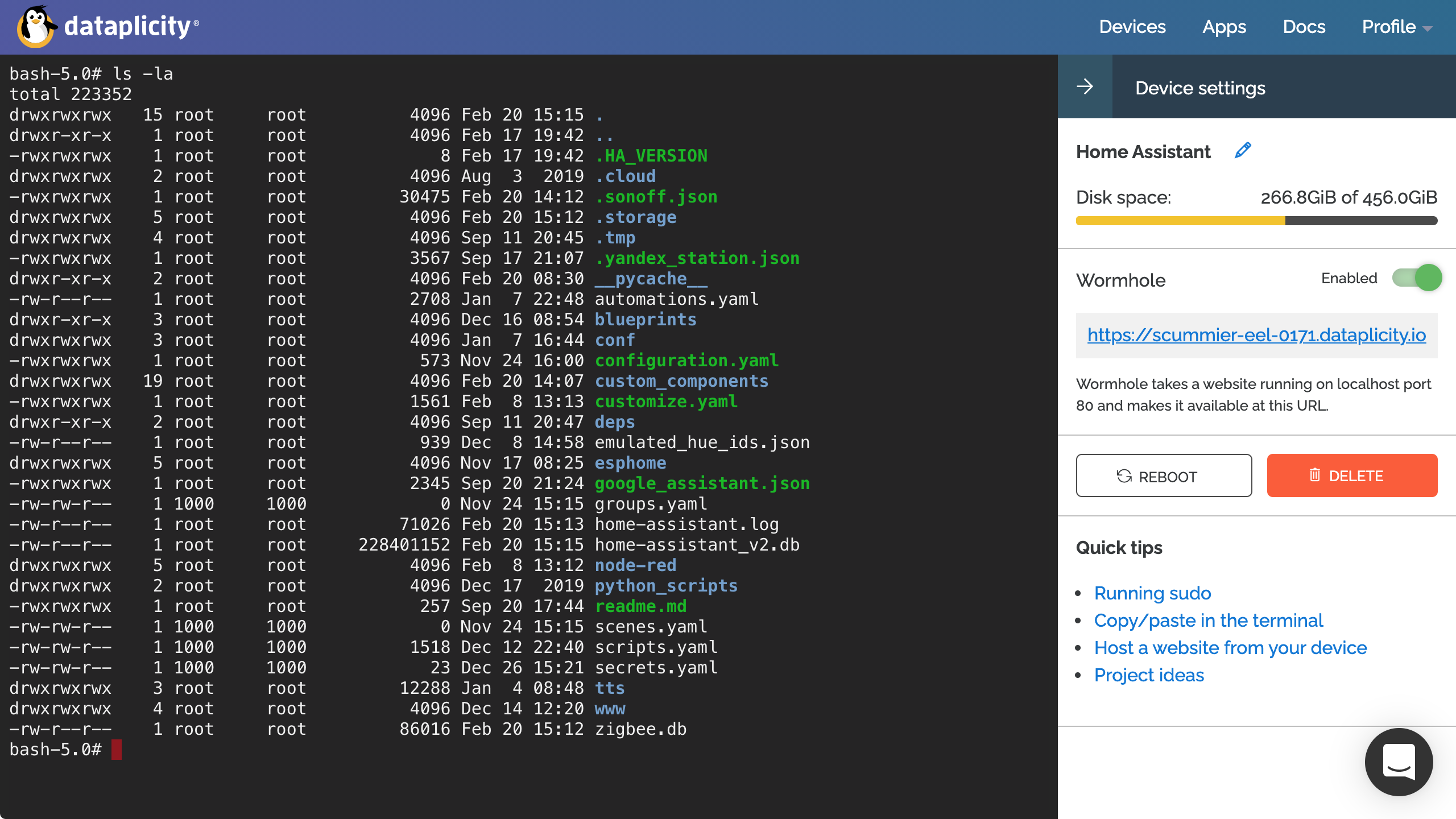Click the disk space usage bar
1456x819 pixels.
point(1256,221)
